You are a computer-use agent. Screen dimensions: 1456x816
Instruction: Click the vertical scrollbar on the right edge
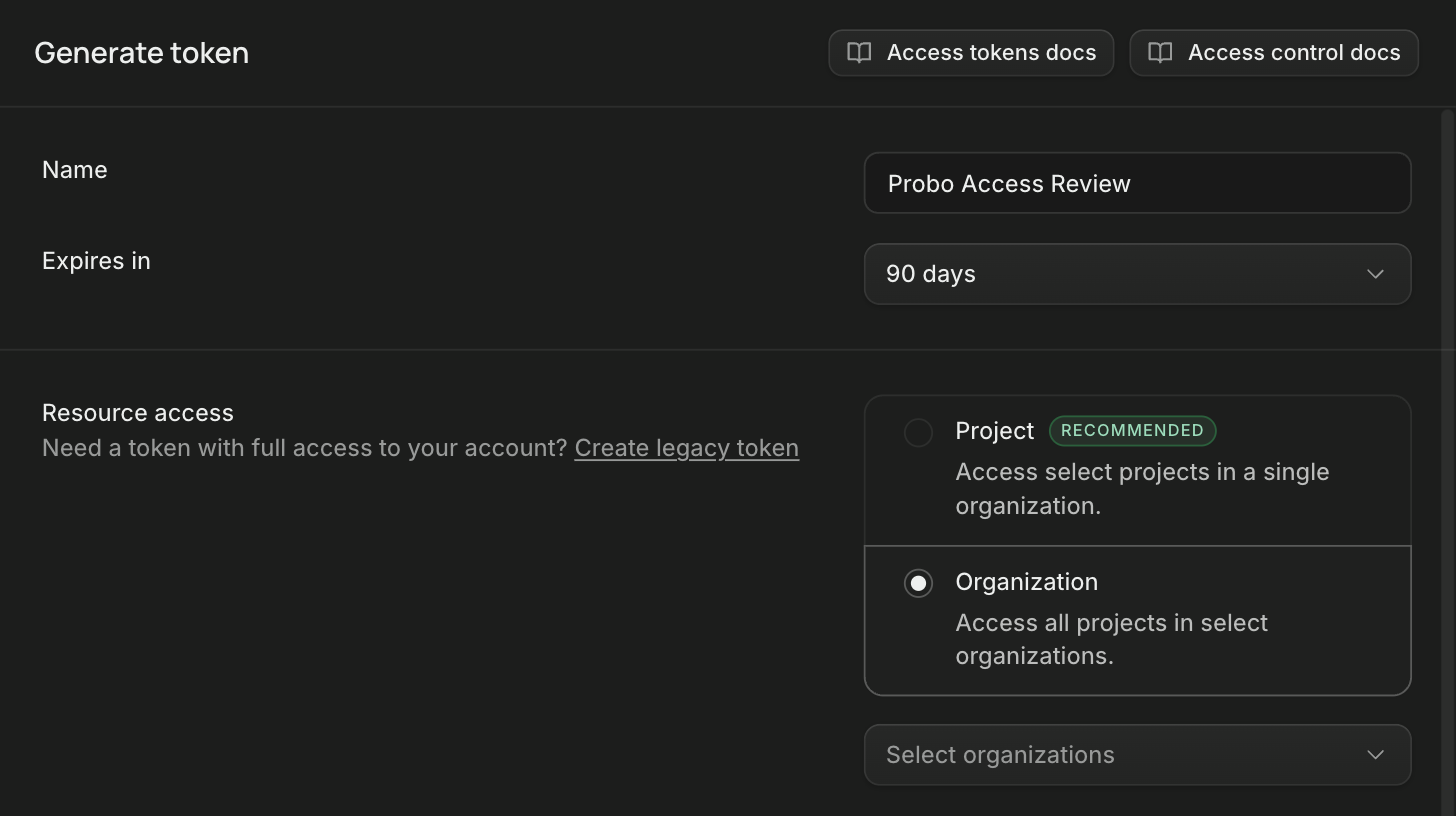(1448, 460)
